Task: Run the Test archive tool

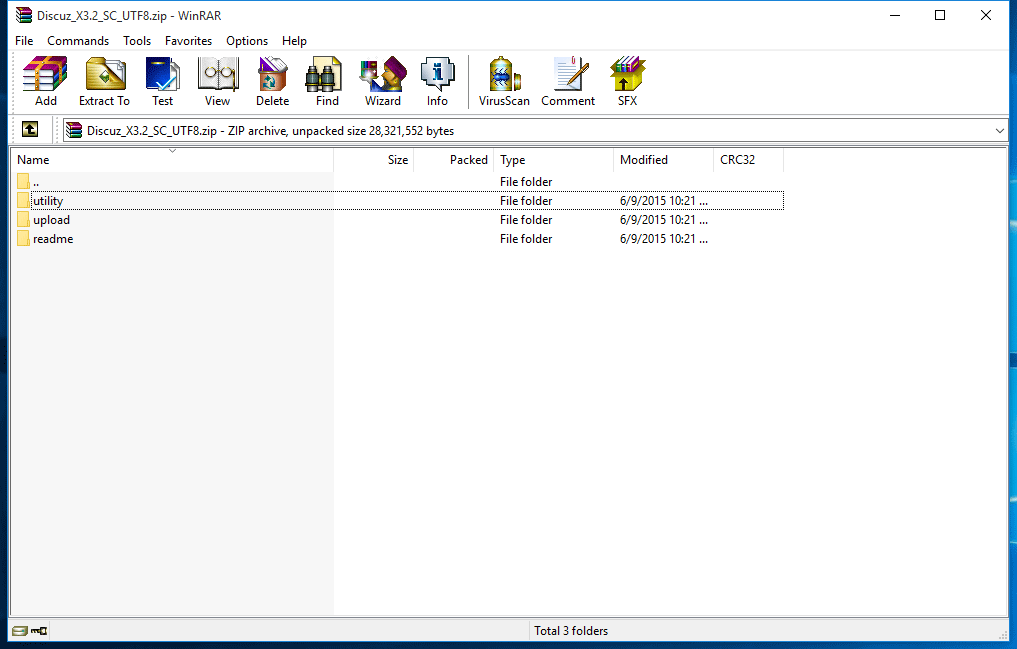Action: coord(162,81)
